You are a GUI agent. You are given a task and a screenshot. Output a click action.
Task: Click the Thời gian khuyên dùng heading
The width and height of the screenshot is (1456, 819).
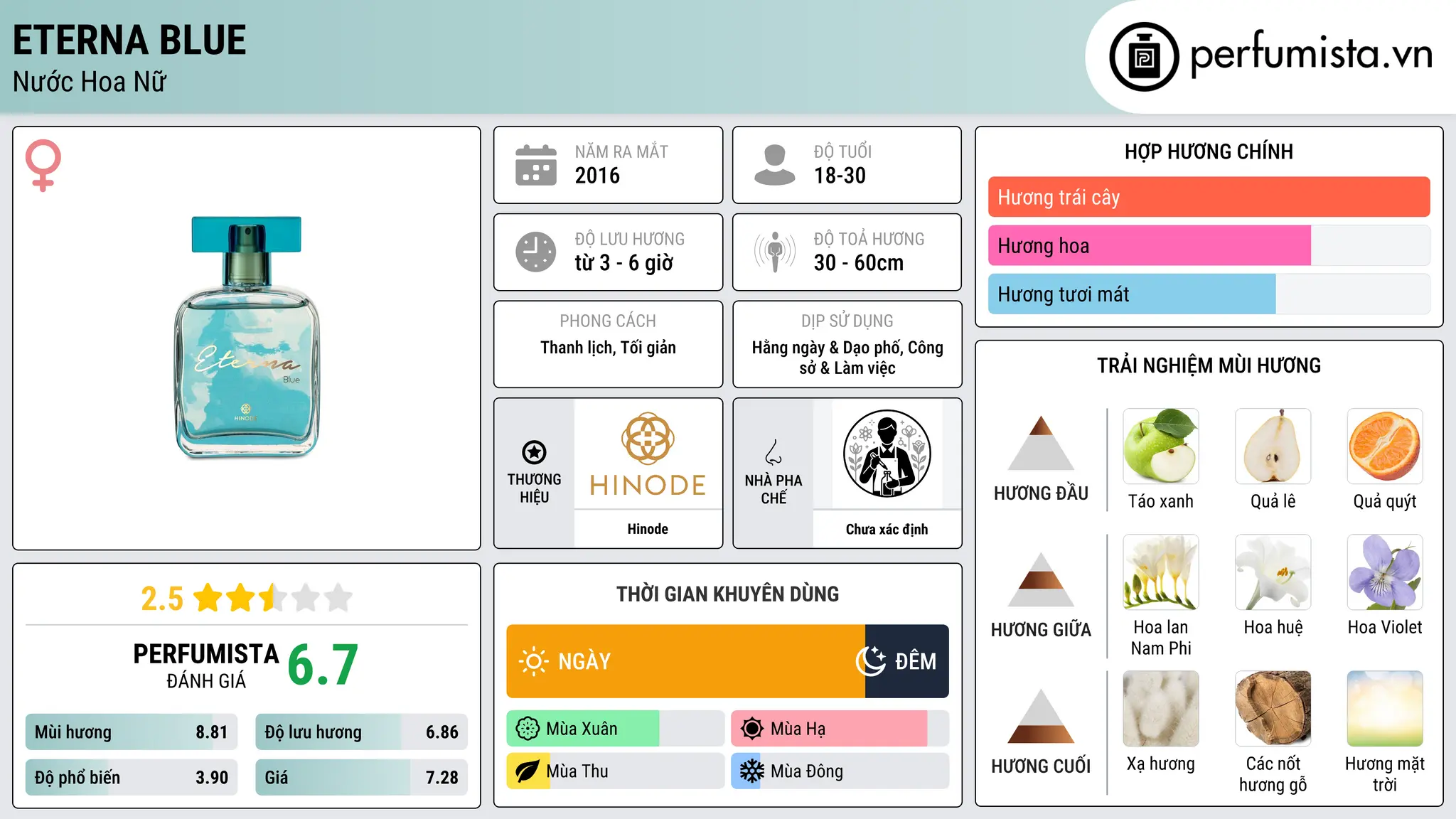[x=727, y=594]
